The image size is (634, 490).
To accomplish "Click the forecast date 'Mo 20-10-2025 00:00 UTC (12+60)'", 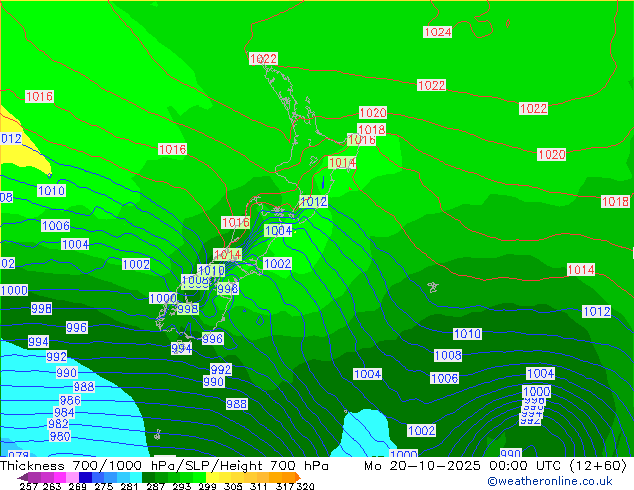I will point(495,465).
